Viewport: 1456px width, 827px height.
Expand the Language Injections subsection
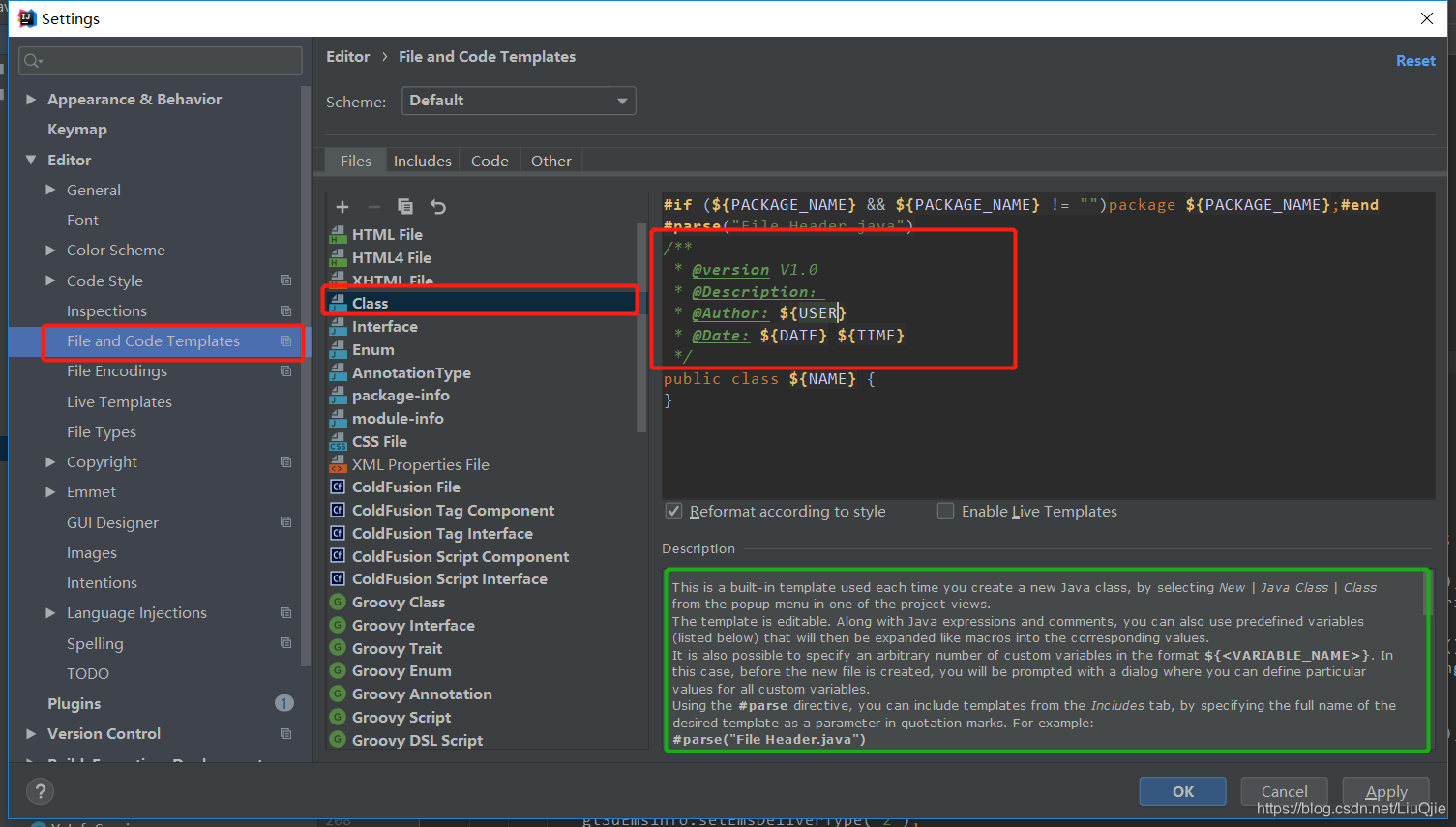pyautogui.click(x=50, y=613)
